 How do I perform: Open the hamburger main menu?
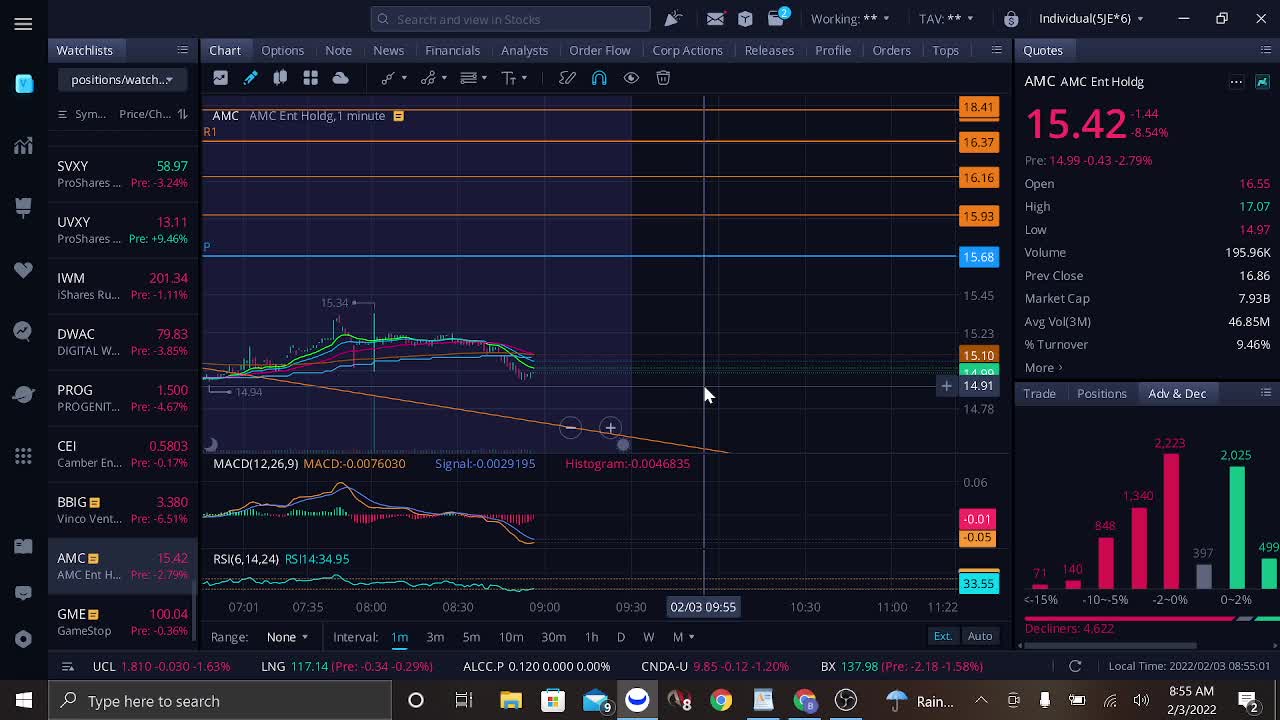(x=23, y=24)
